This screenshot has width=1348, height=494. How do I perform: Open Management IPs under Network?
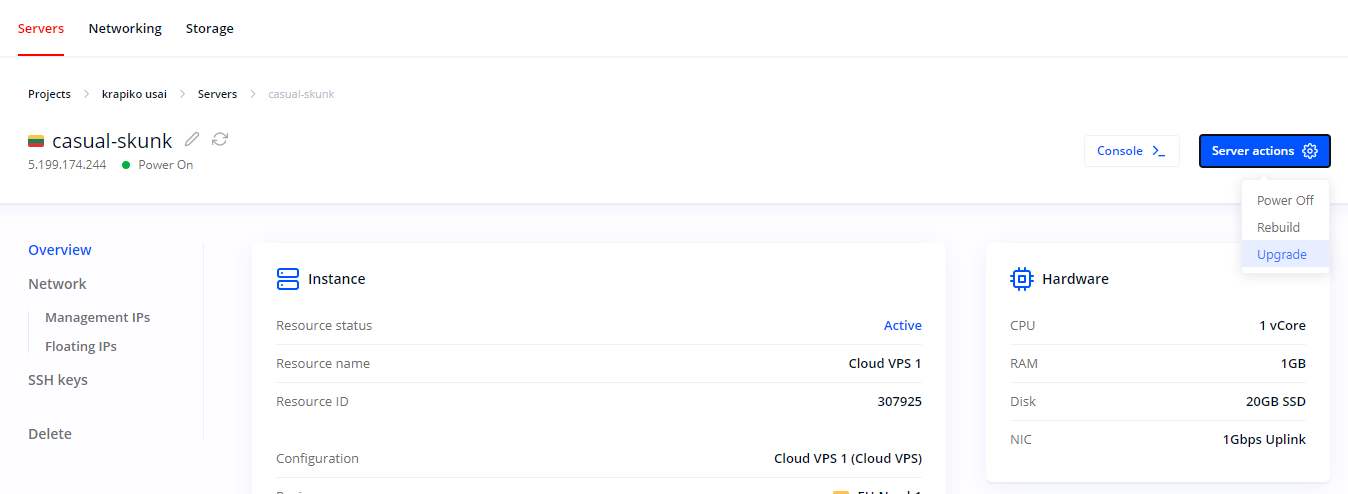(x=97, y=317)
